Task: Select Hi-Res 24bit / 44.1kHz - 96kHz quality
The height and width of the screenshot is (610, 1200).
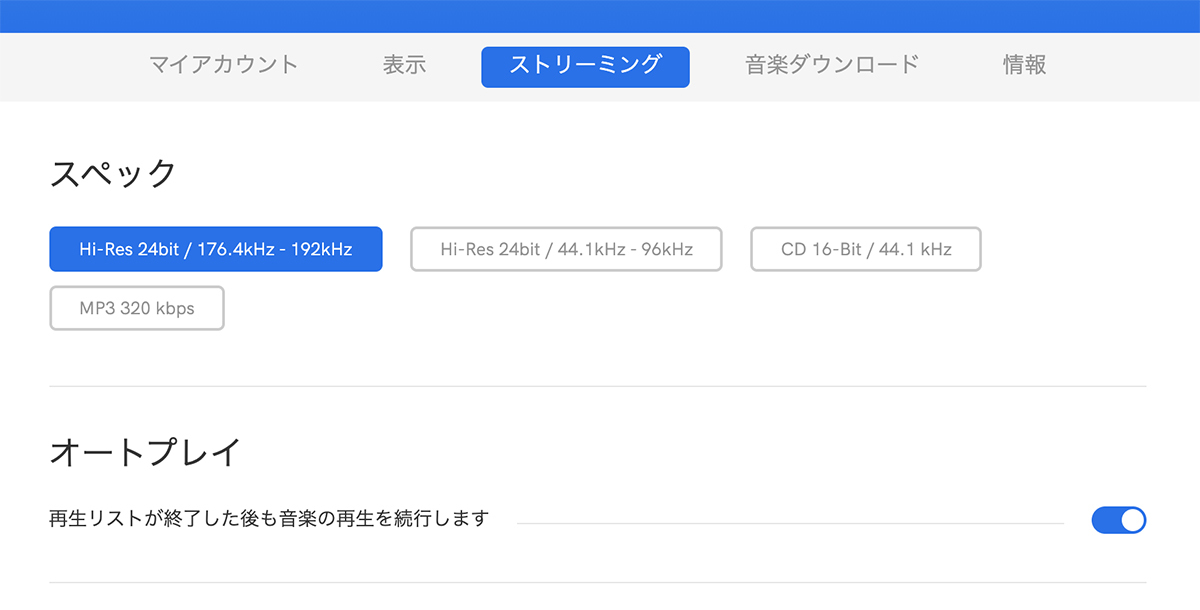Action: [566, 249]
